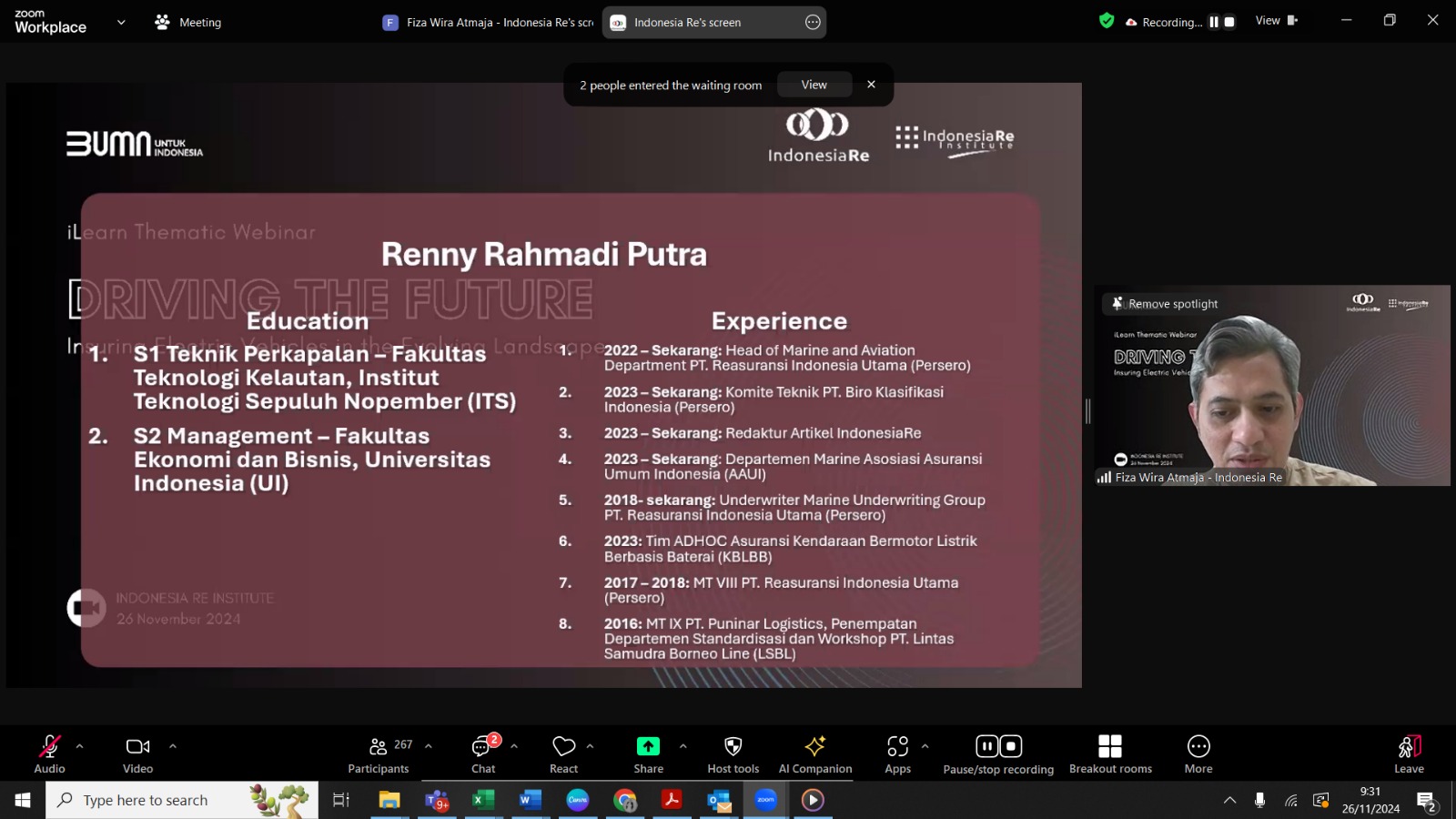The image size is (1456, 819).
Task: Click View in waiting room notification
Action: [x=814, y=85]
